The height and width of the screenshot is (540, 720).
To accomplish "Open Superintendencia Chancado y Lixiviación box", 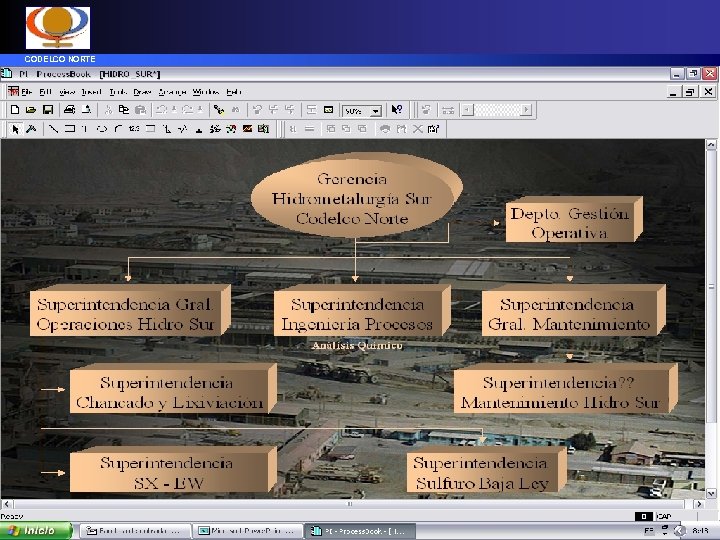I will (173, 389).
